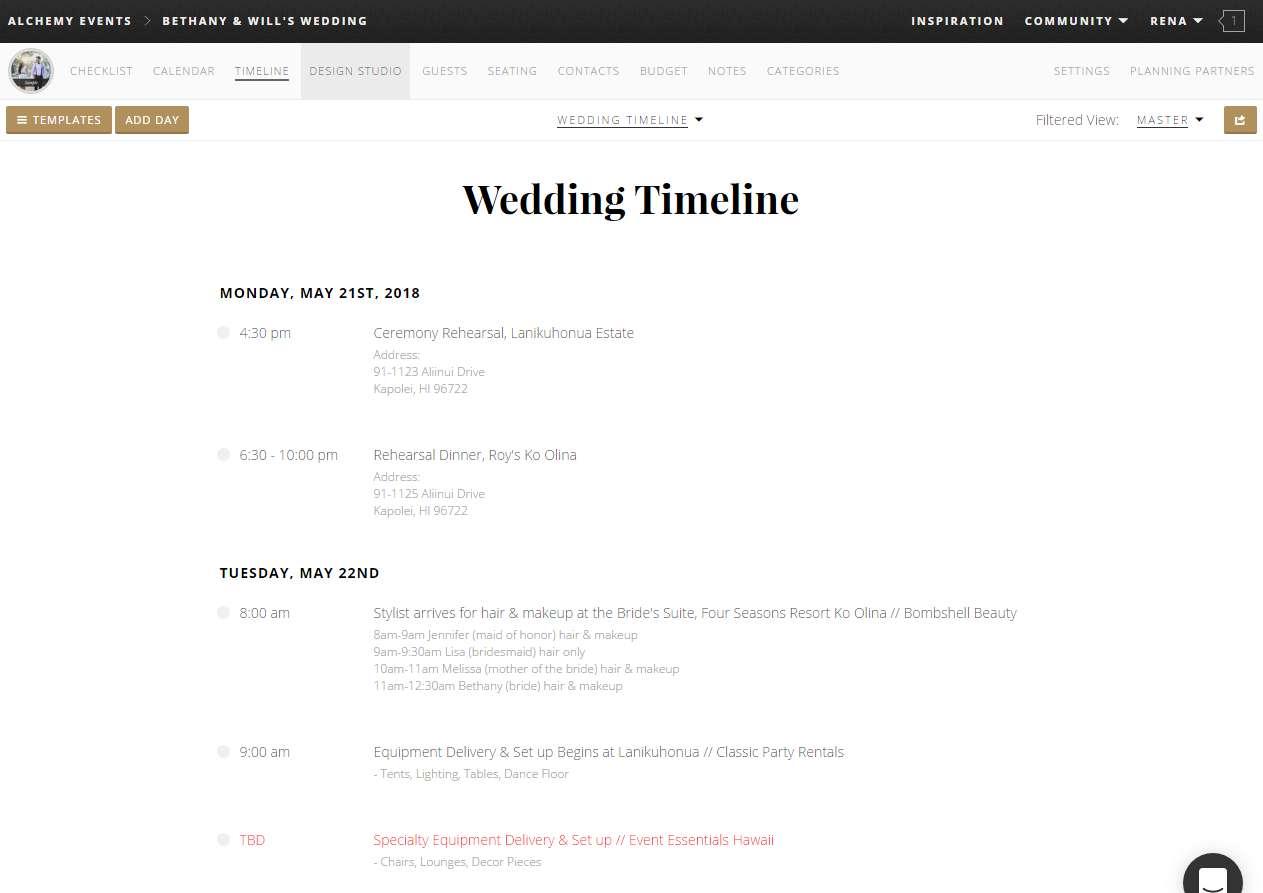Screen dimensions: 1263x893
Task: Open the Rena user account dropdown
Action: [x=1176, y=21]
